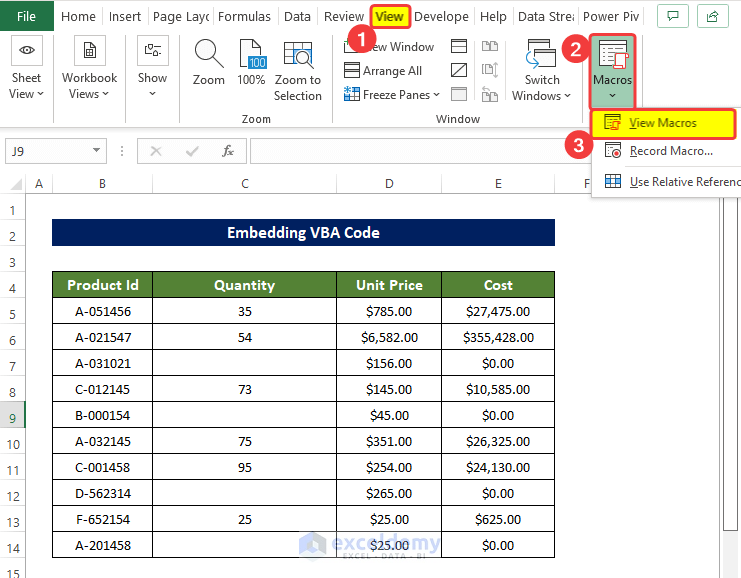Switch to the Review tab

(x=344, y=17)
